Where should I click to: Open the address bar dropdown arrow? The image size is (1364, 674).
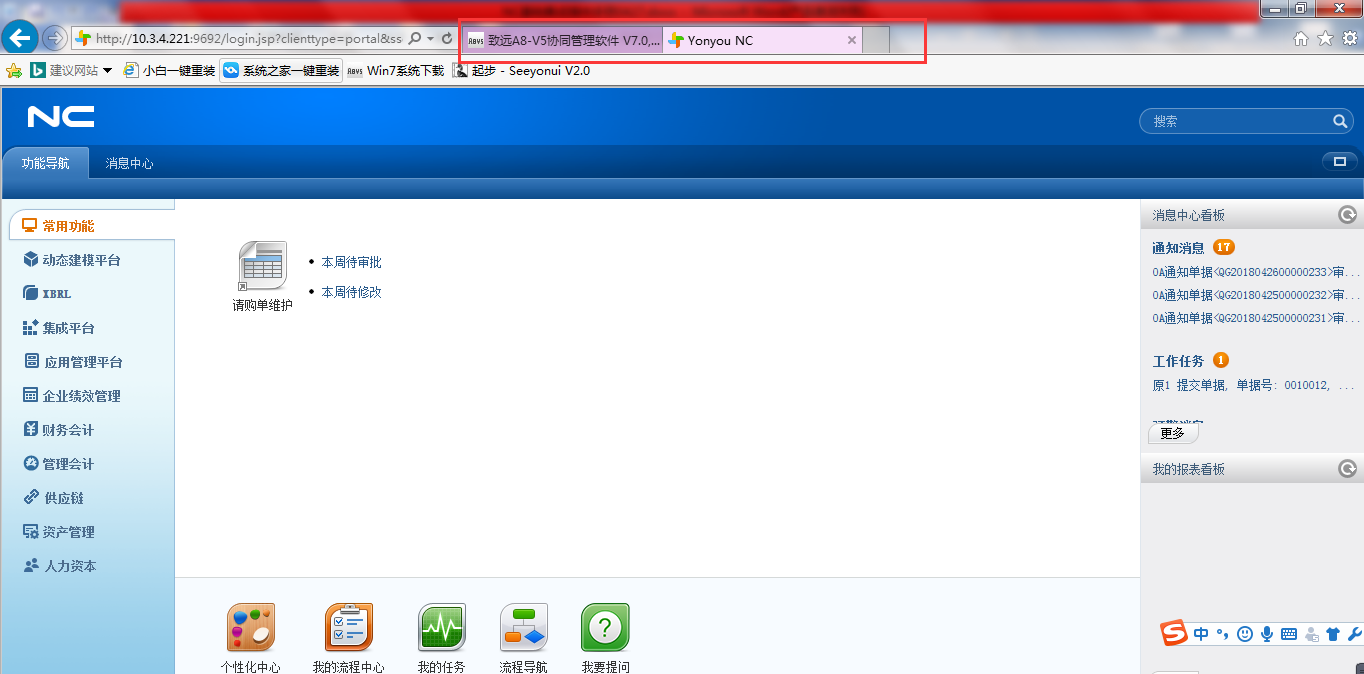pos(430,39)
